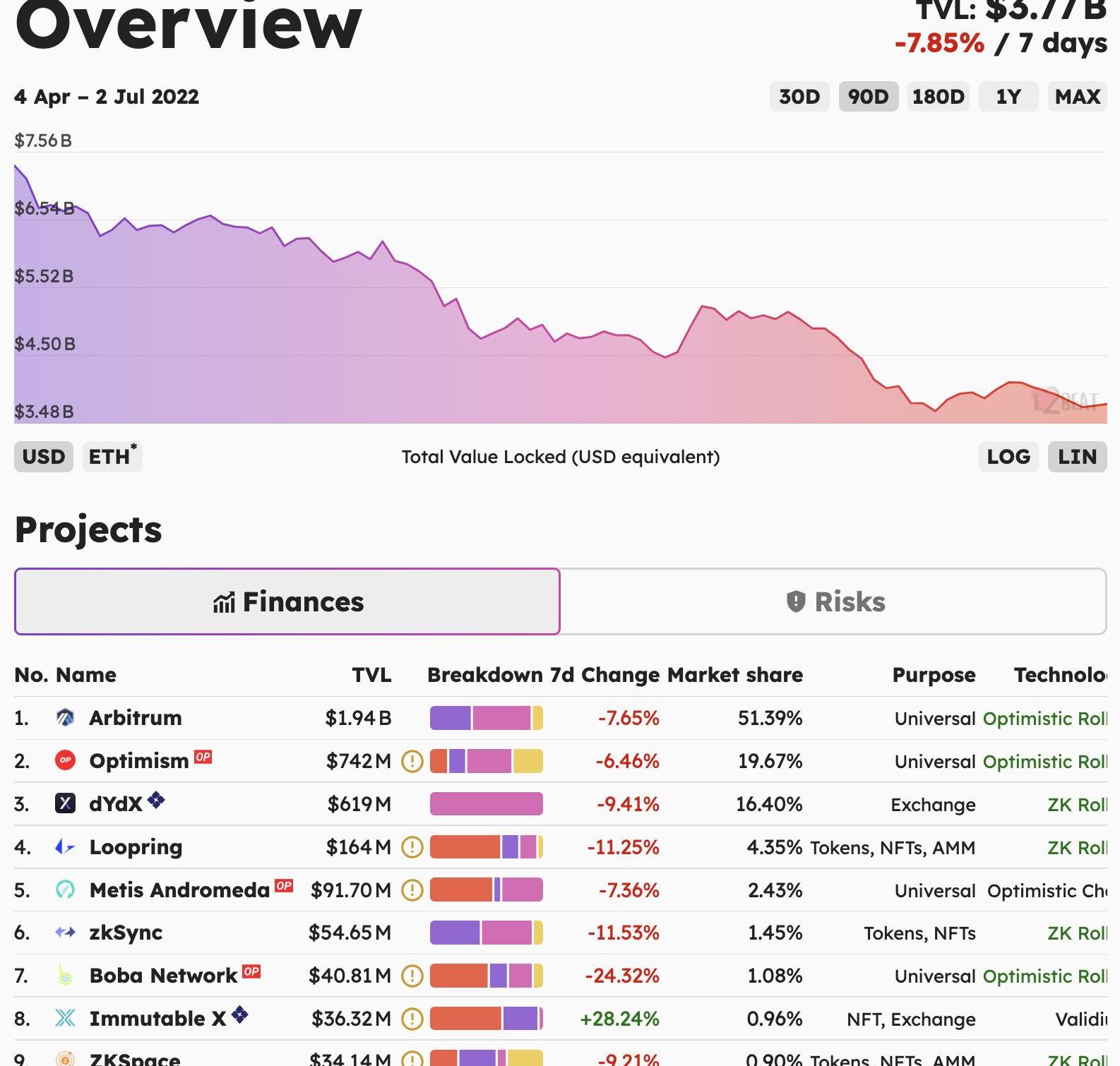Open the zkSync project link

126,933
